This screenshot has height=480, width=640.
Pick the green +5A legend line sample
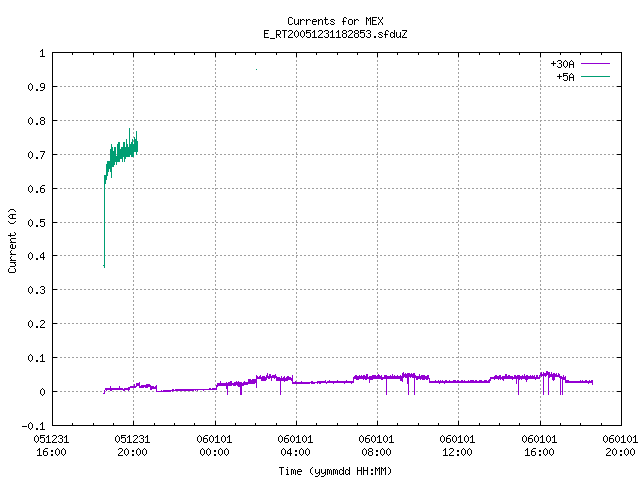(595, 76)
